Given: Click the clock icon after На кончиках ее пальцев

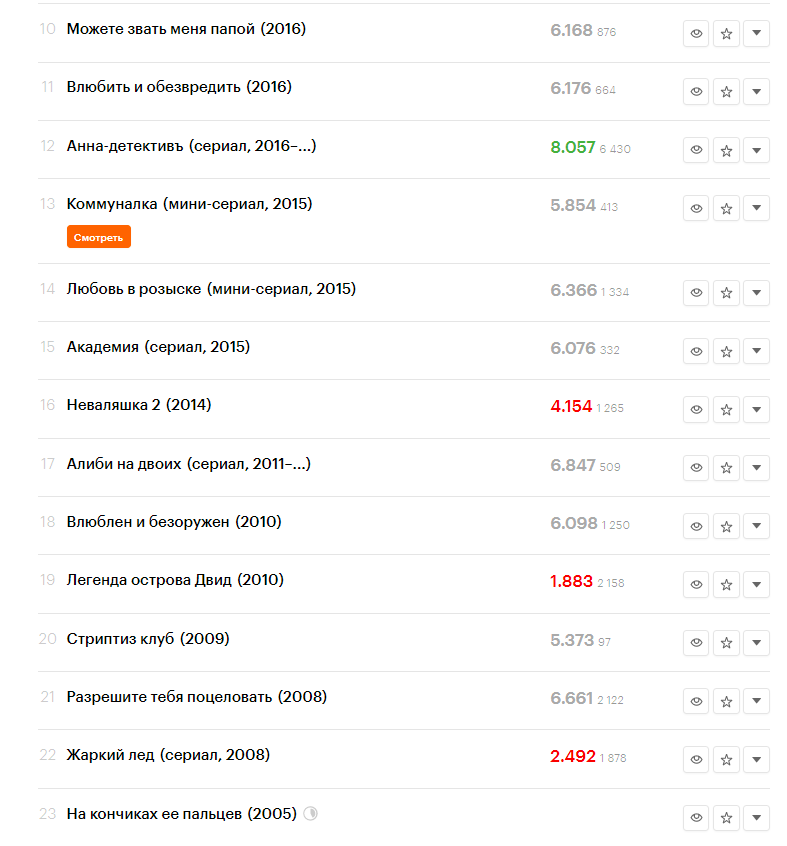Looking at the screenshot, I should 310,814.
